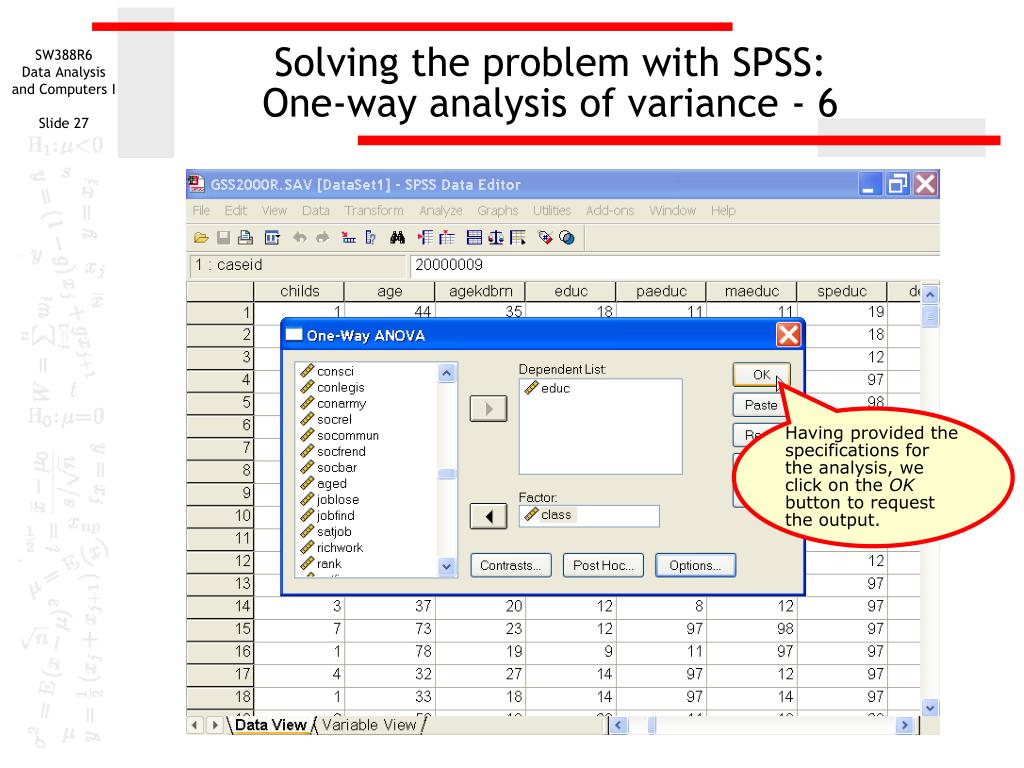The height and width of the screenshot is (768, 1024).
Task: Switch to the Data View tab
Action: coord(270,725)
